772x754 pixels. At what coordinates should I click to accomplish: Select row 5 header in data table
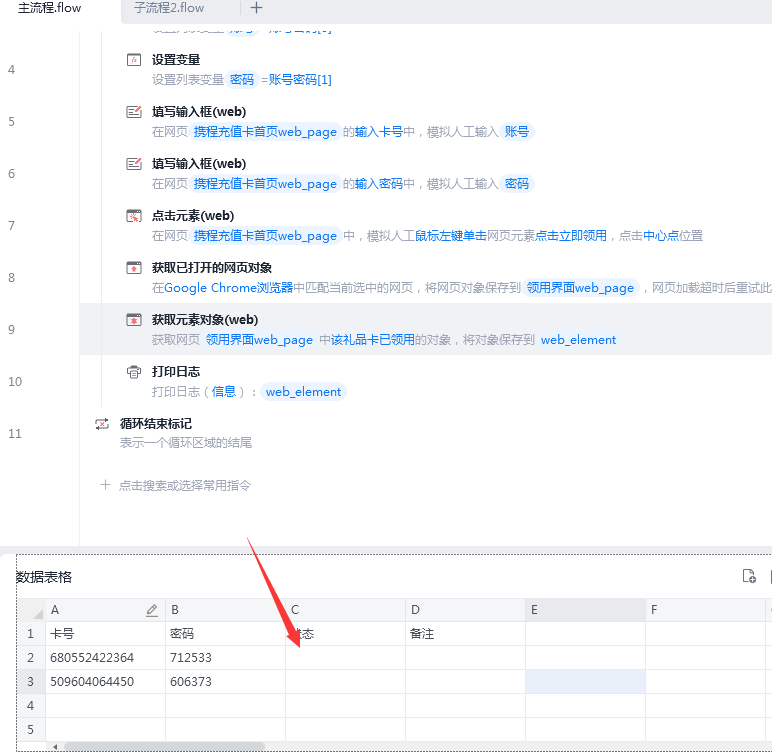32,729
